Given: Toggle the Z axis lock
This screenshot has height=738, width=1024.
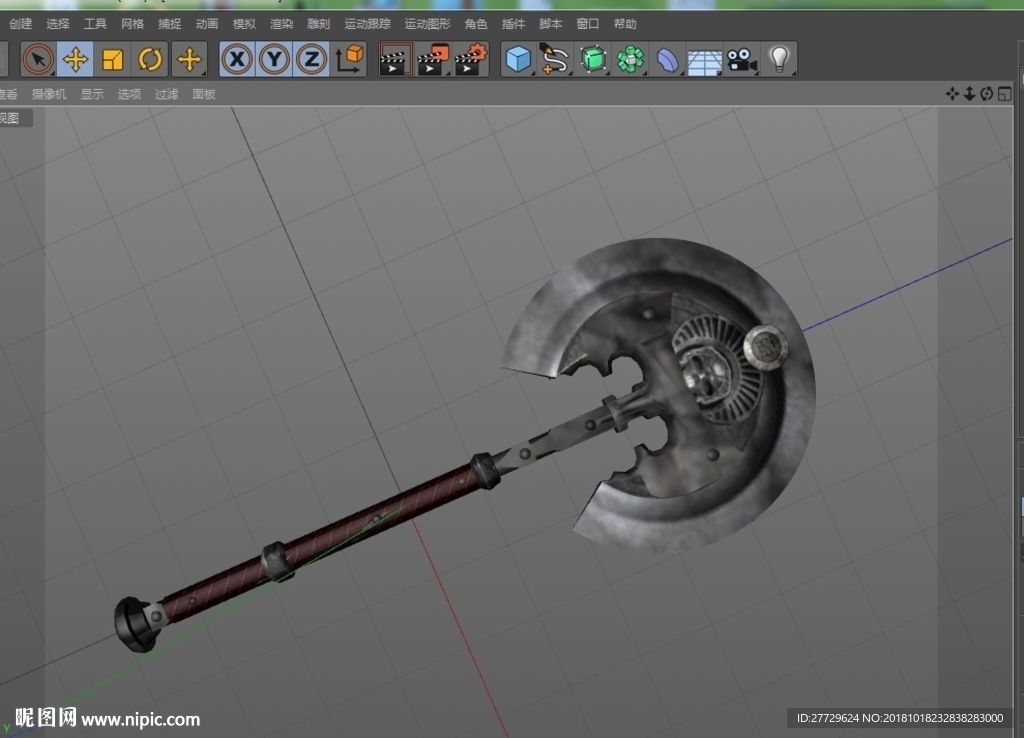Looking at the screenshot, I should pos(312,59).
